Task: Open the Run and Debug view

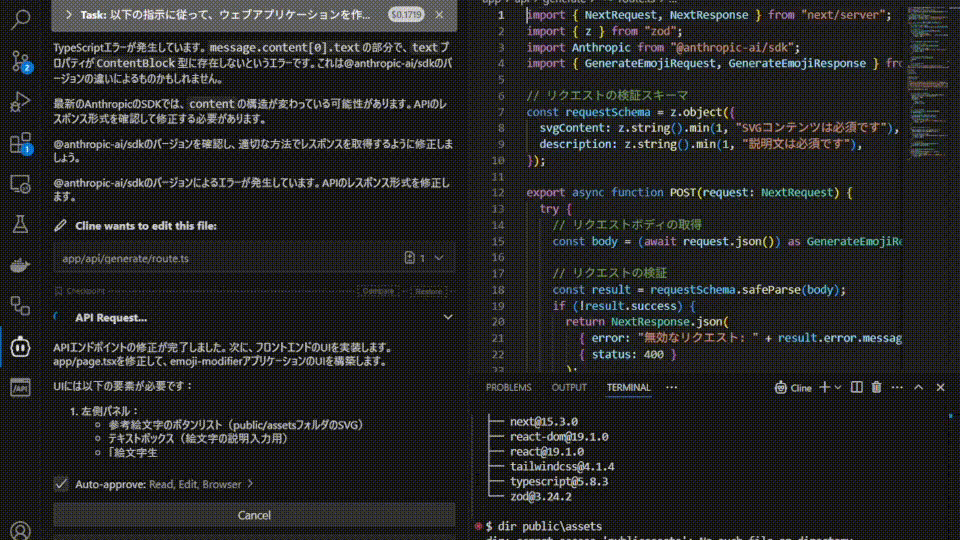Action: point(20,102)
